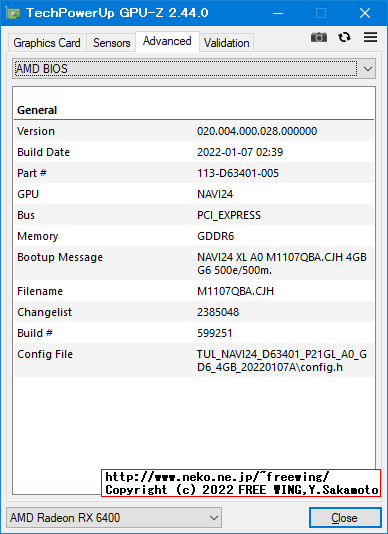Screen dimensions: 388x534
Task: Open the AMD Radeon RX 6400 GPU selector
Action: click(114, 518)
